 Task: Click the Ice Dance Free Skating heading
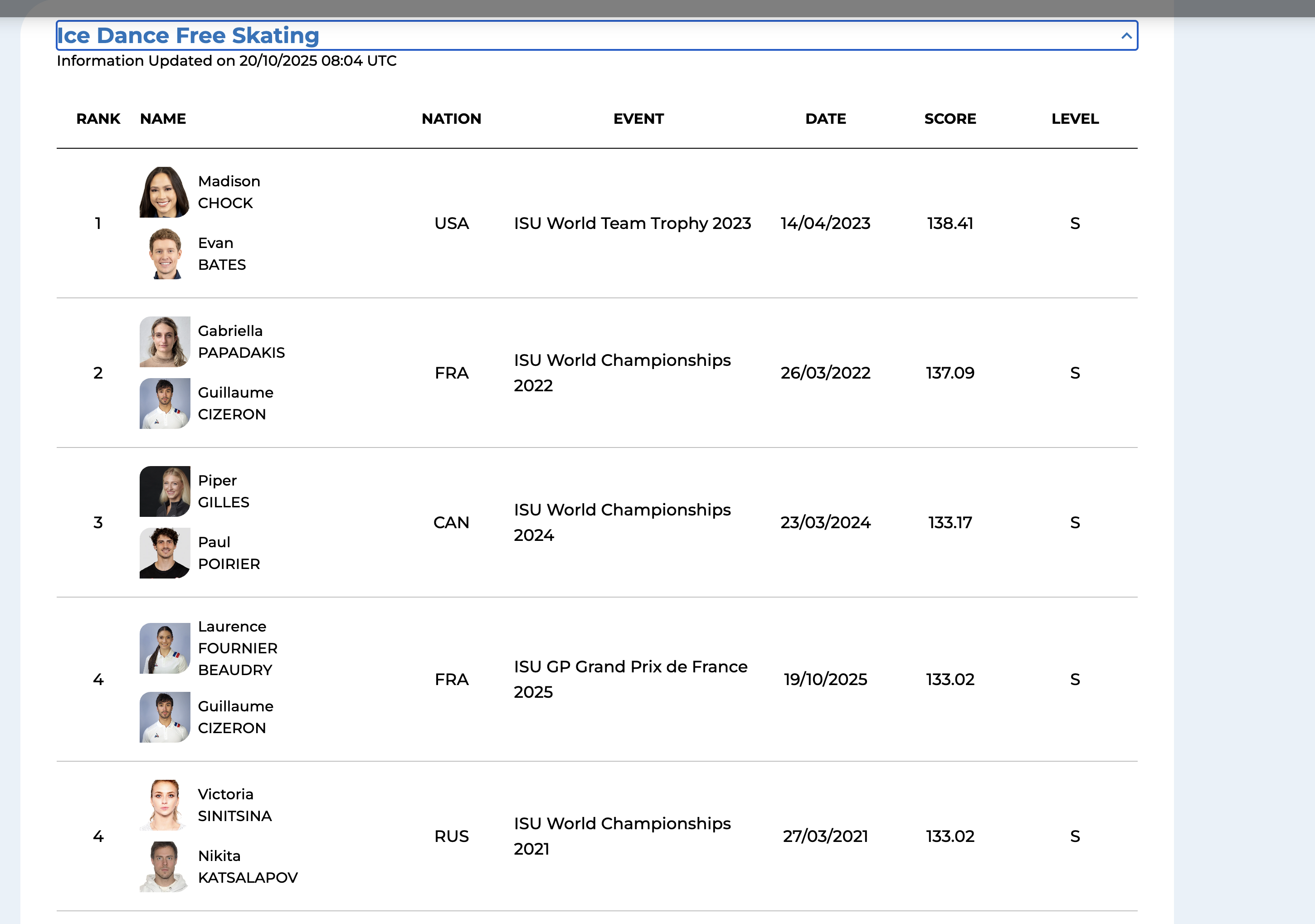point(188,35)
